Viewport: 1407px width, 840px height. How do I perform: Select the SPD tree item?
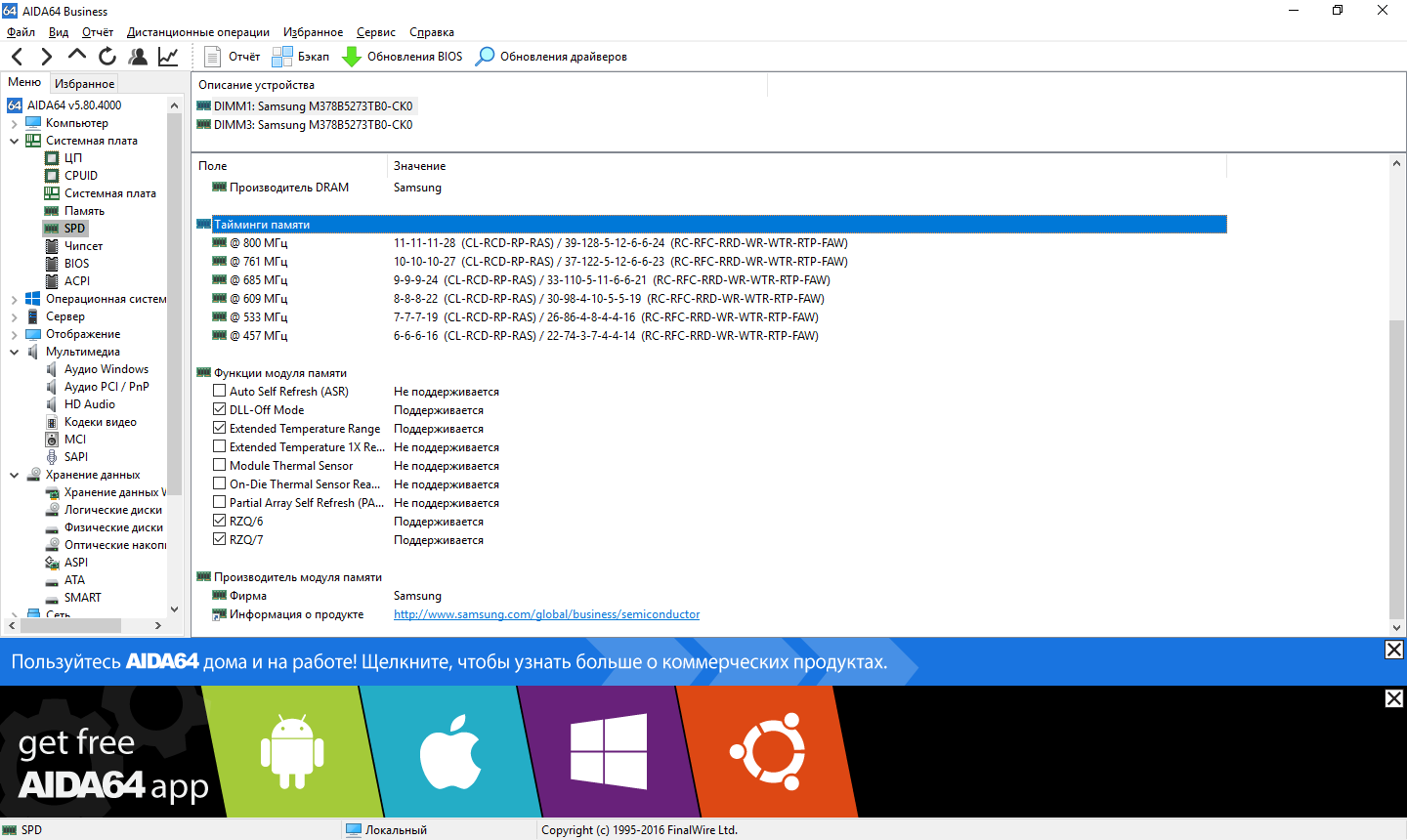point(75,229)
